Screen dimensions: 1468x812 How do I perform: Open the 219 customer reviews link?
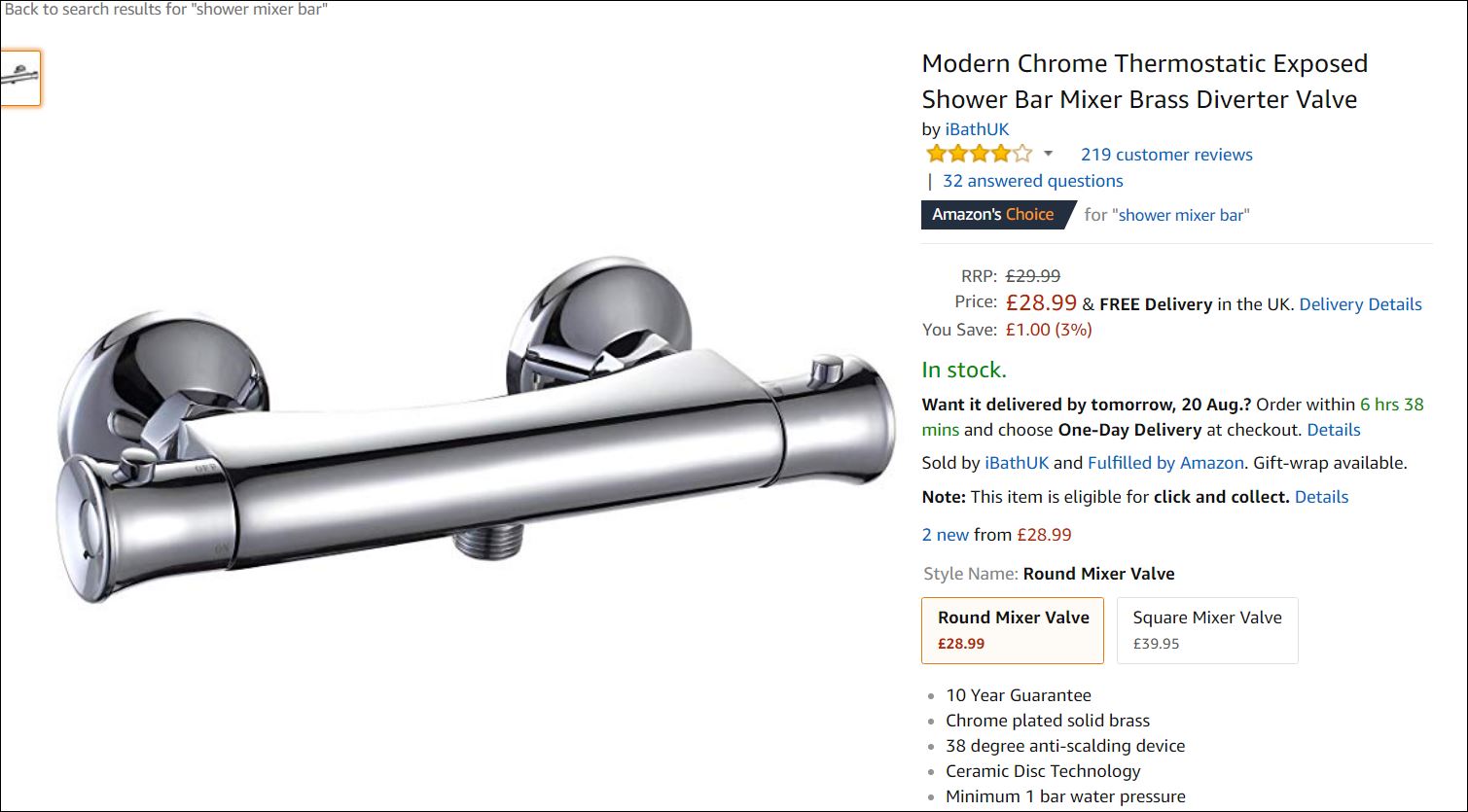pos(1166,155)
